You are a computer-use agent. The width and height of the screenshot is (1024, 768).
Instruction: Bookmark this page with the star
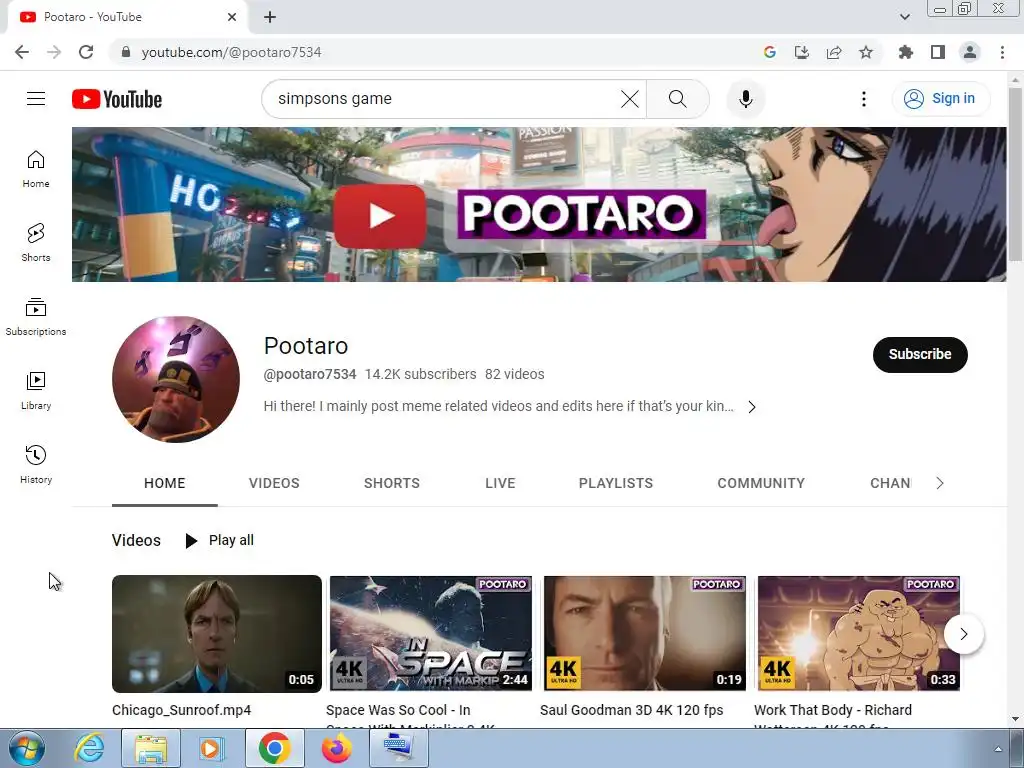866,52
